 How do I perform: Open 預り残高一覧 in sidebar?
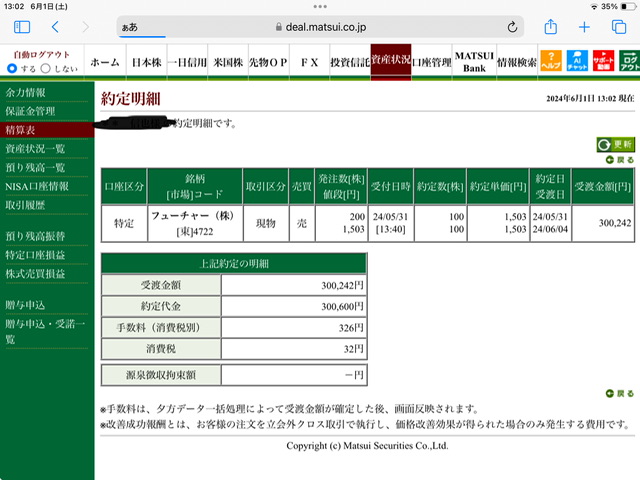(35, 168)
